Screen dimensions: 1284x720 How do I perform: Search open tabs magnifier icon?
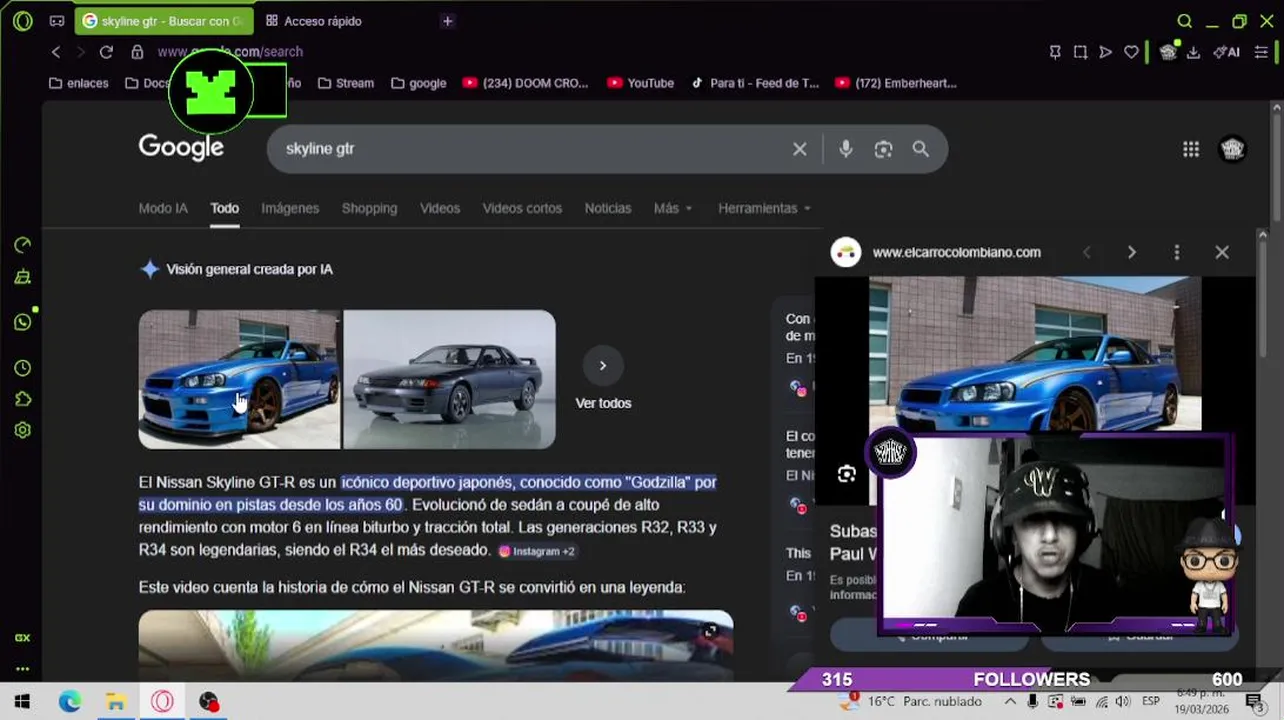point(1185,21)
